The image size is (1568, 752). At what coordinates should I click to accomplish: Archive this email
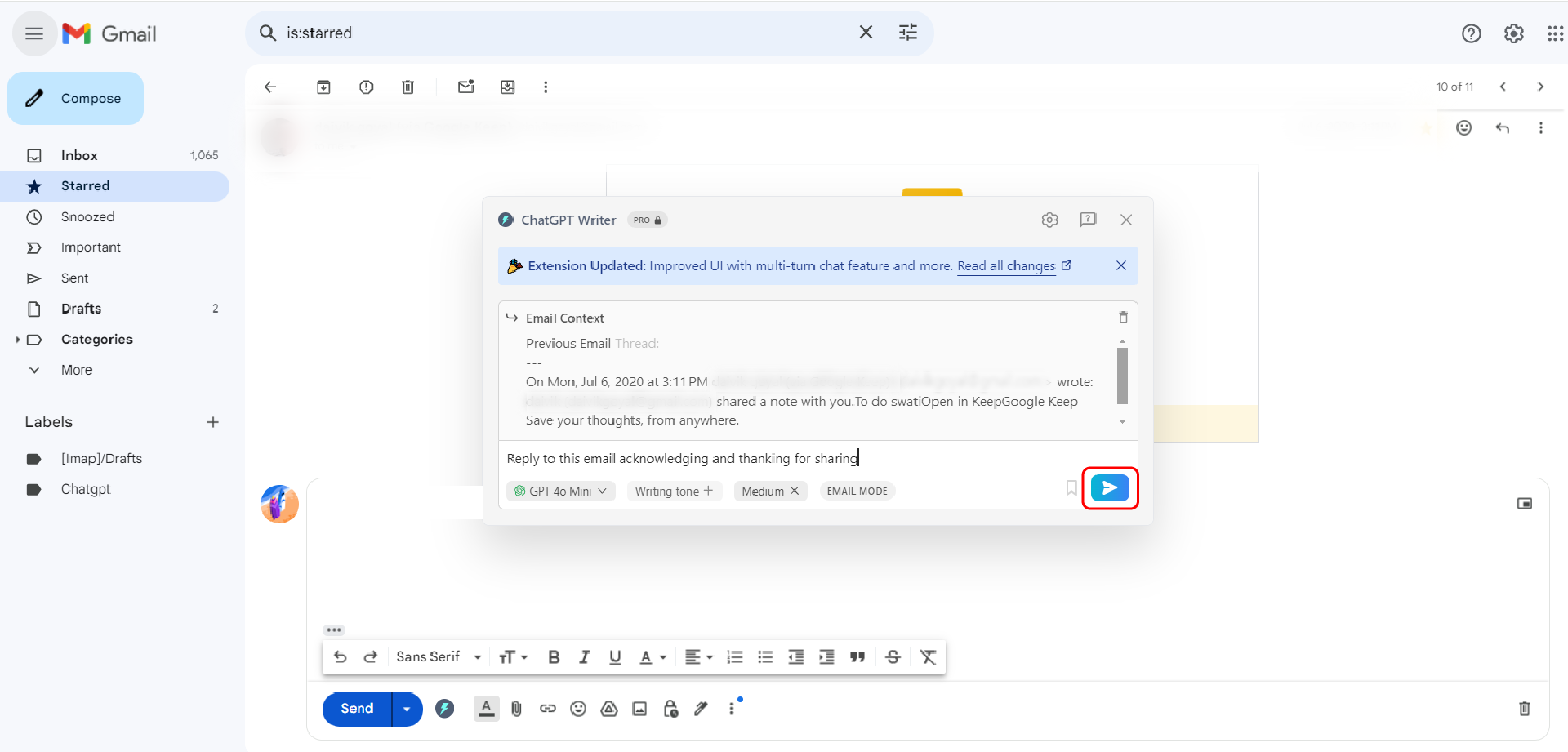tap(323, 87)
